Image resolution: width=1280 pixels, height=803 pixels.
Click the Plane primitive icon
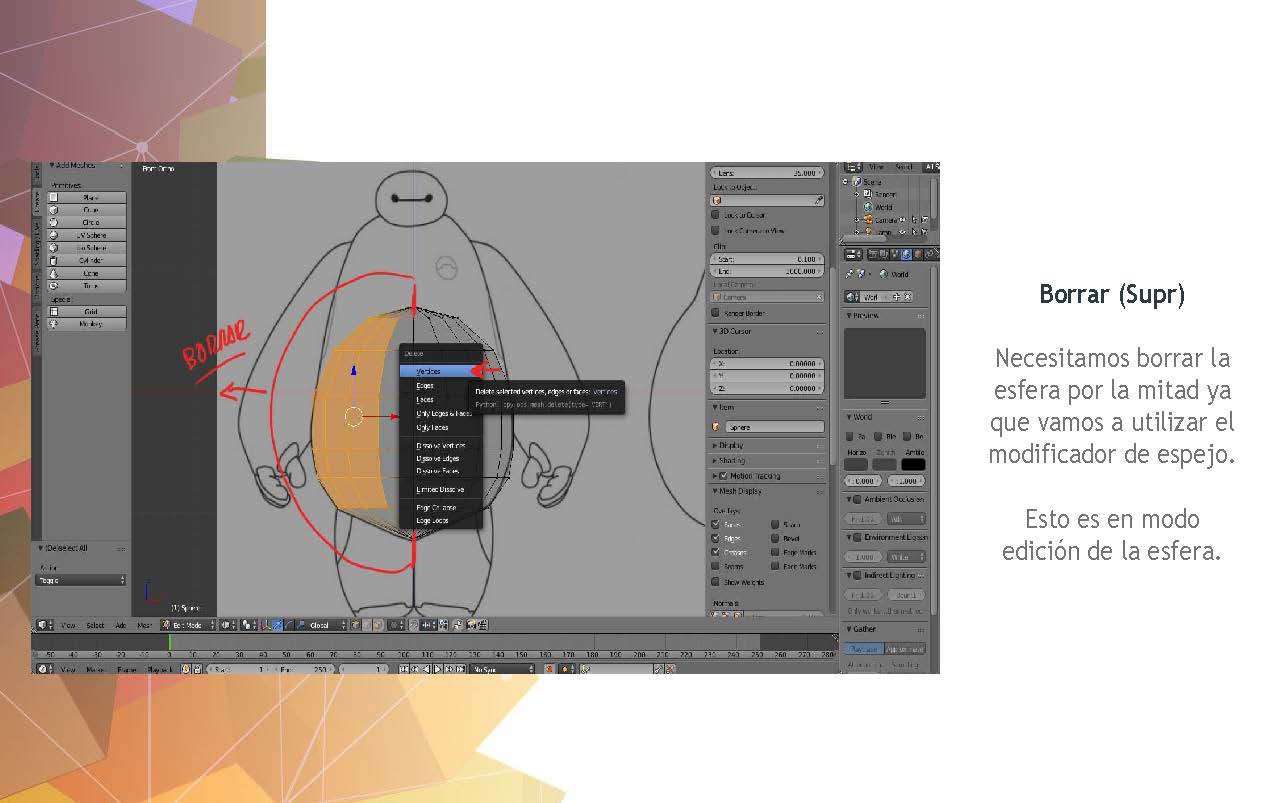54,198
